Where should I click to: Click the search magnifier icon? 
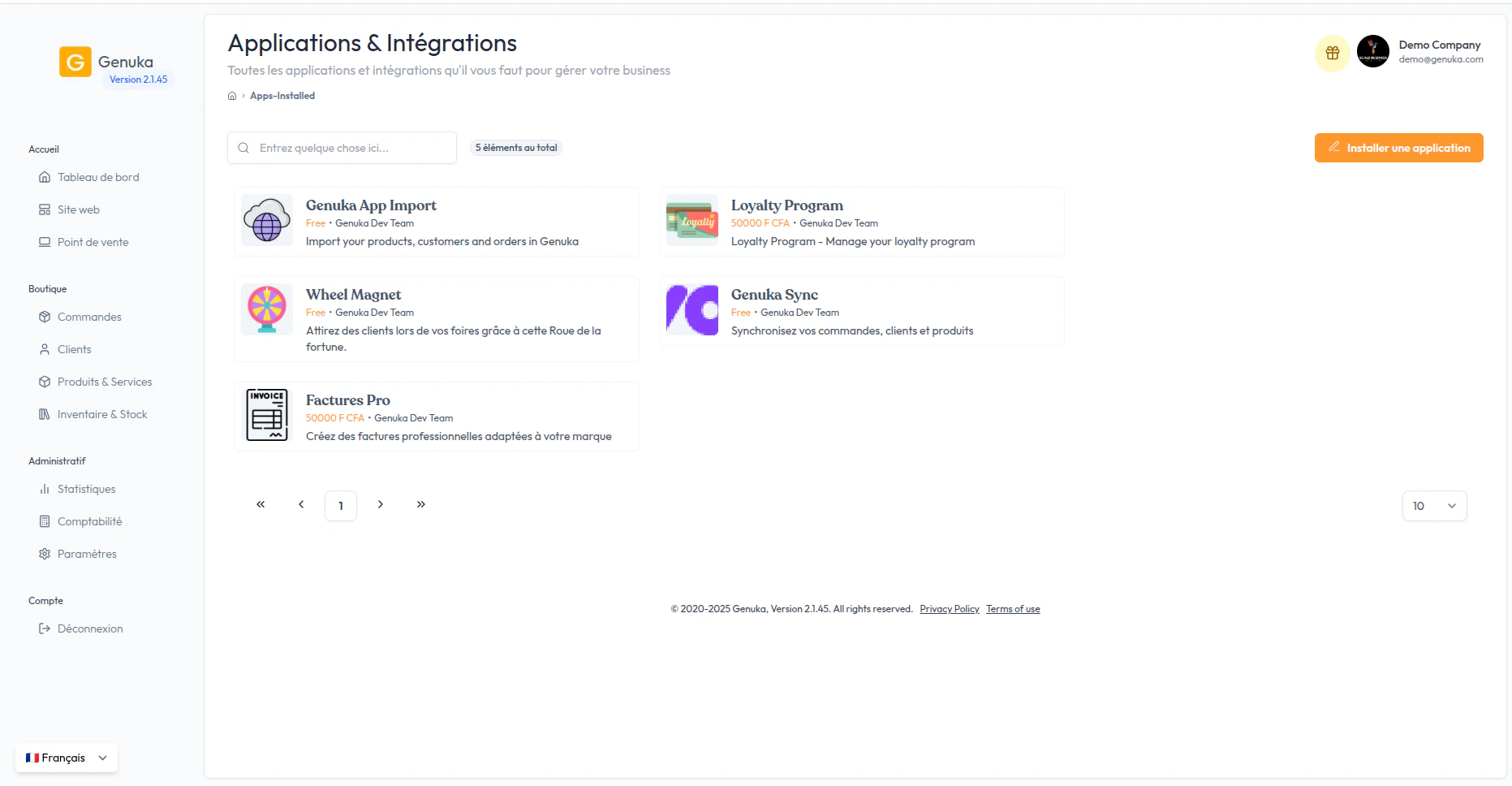click(243, 148)
